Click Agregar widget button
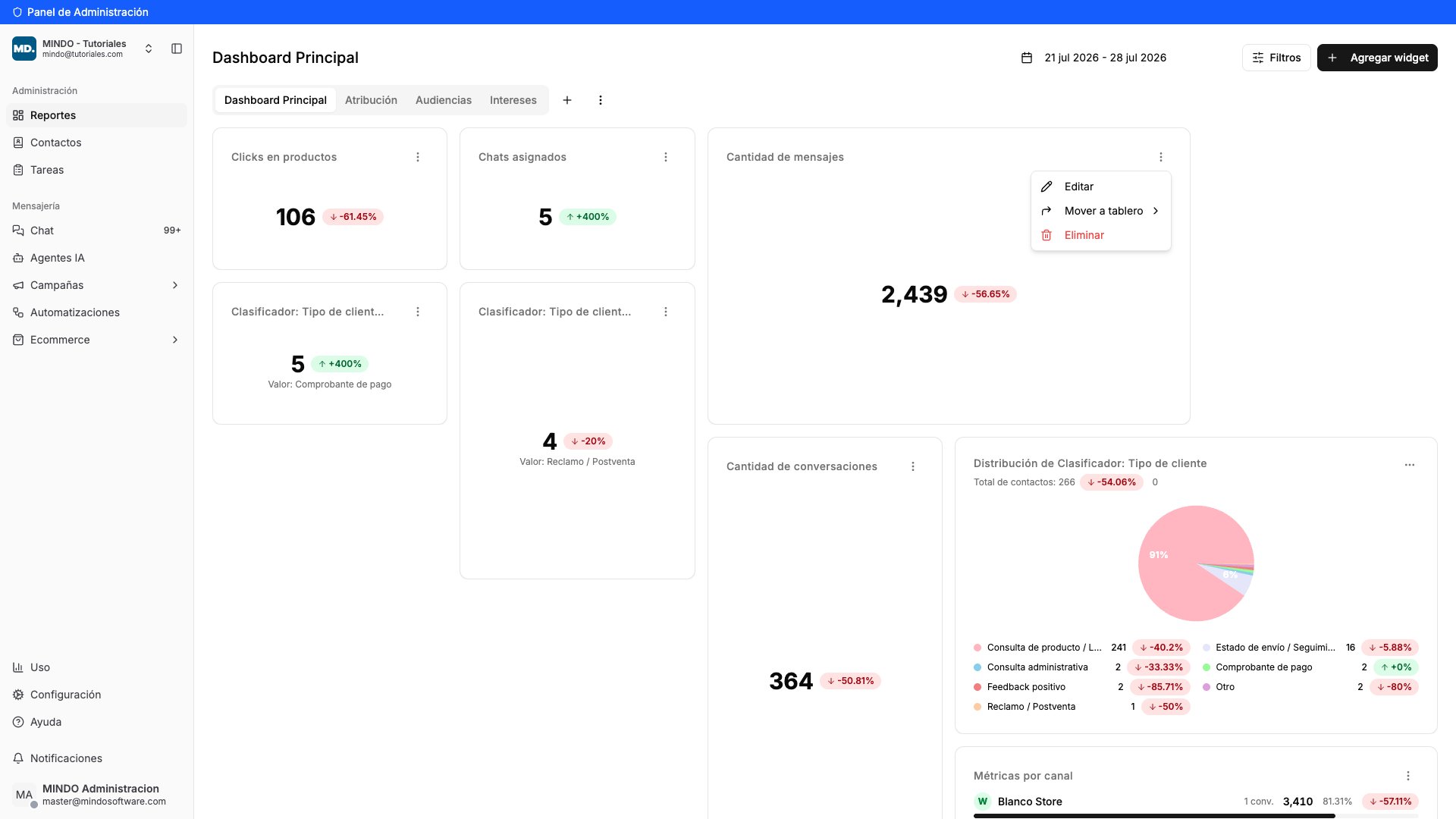The width and height of the screenshot is (1456, 819). (x=1377, y=58)
